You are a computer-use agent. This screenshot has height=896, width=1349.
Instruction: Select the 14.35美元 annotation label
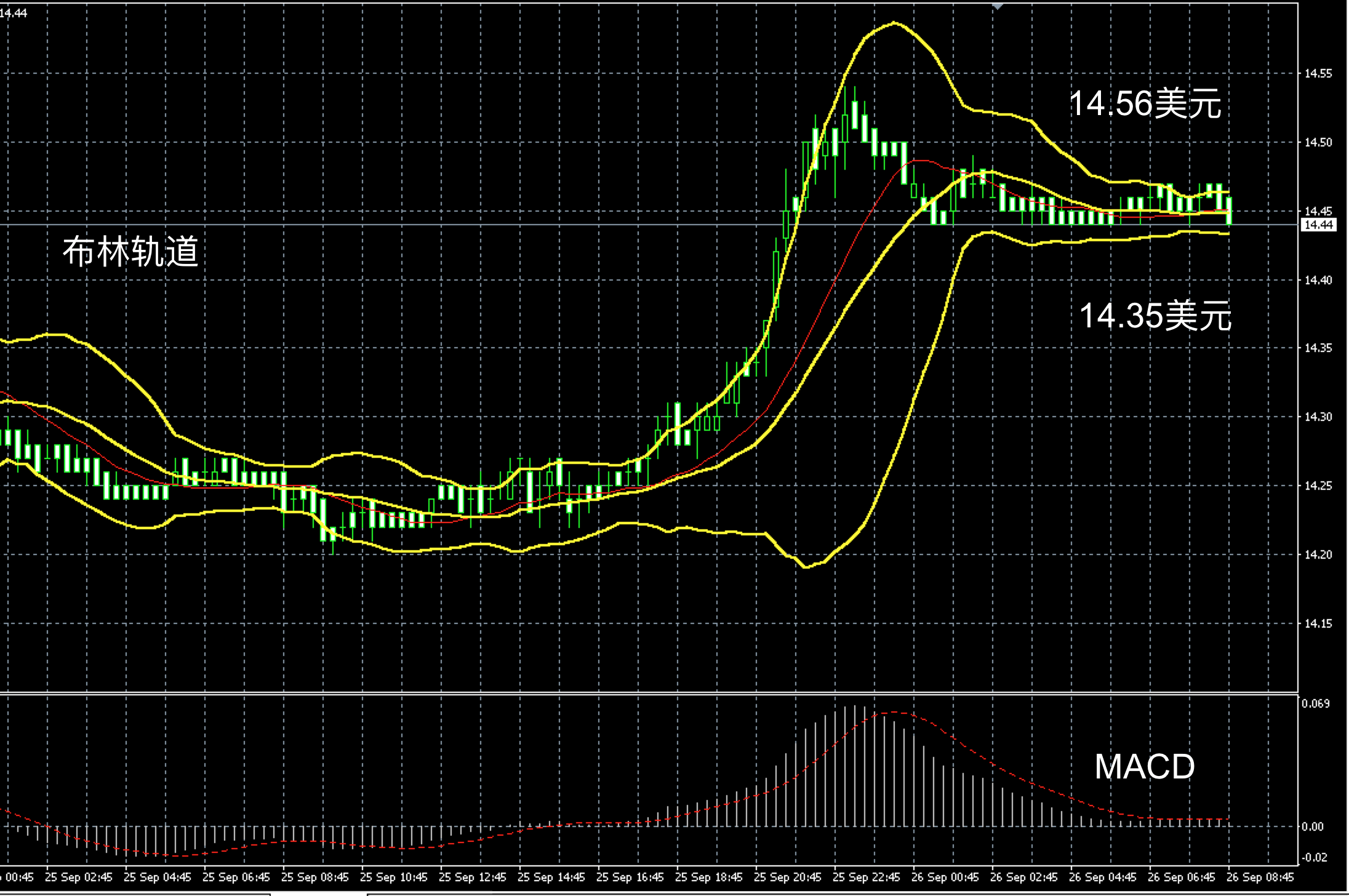(1155, 316)
